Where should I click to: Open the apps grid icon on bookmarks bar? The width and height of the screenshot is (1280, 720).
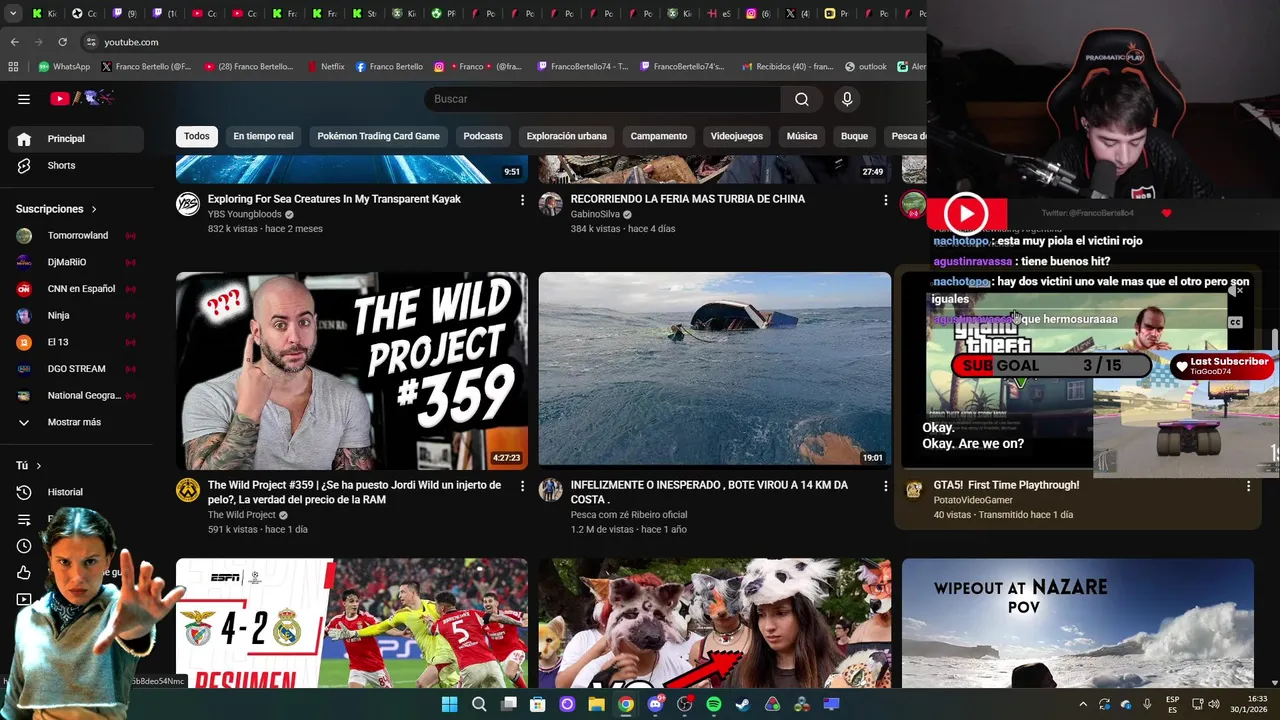click(13, 67)
